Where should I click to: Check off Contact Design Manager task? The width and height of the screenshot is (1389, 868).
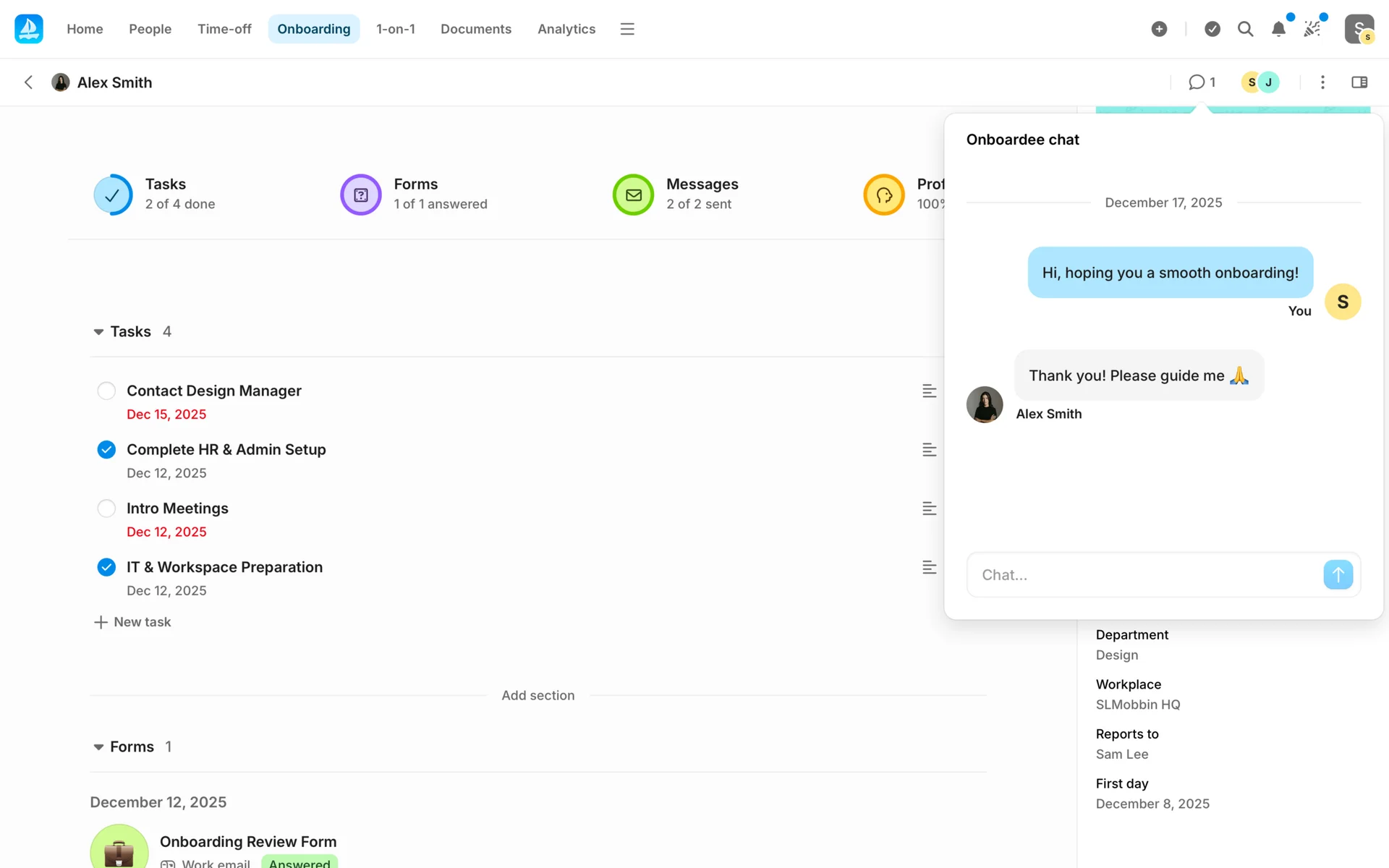click(x=106, y=391)
